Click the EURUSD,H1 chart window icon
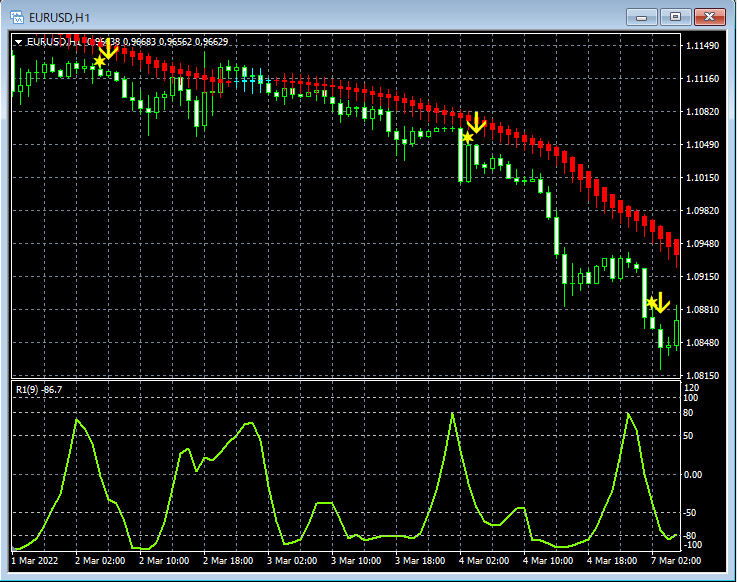The height and width of the screenshot is (582, 738). coord(17,17)
